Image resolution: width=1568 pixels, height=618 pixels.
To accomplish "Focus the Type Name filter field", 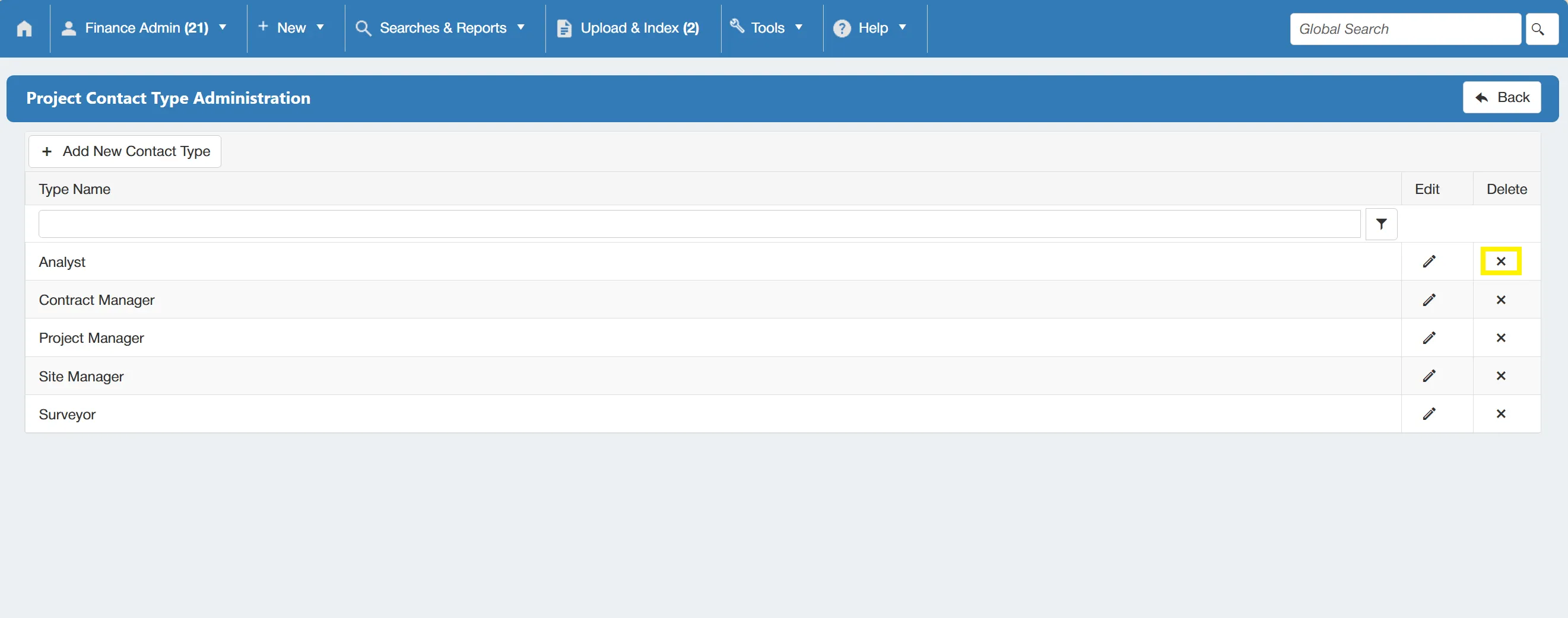I will [x=699, y=224].
